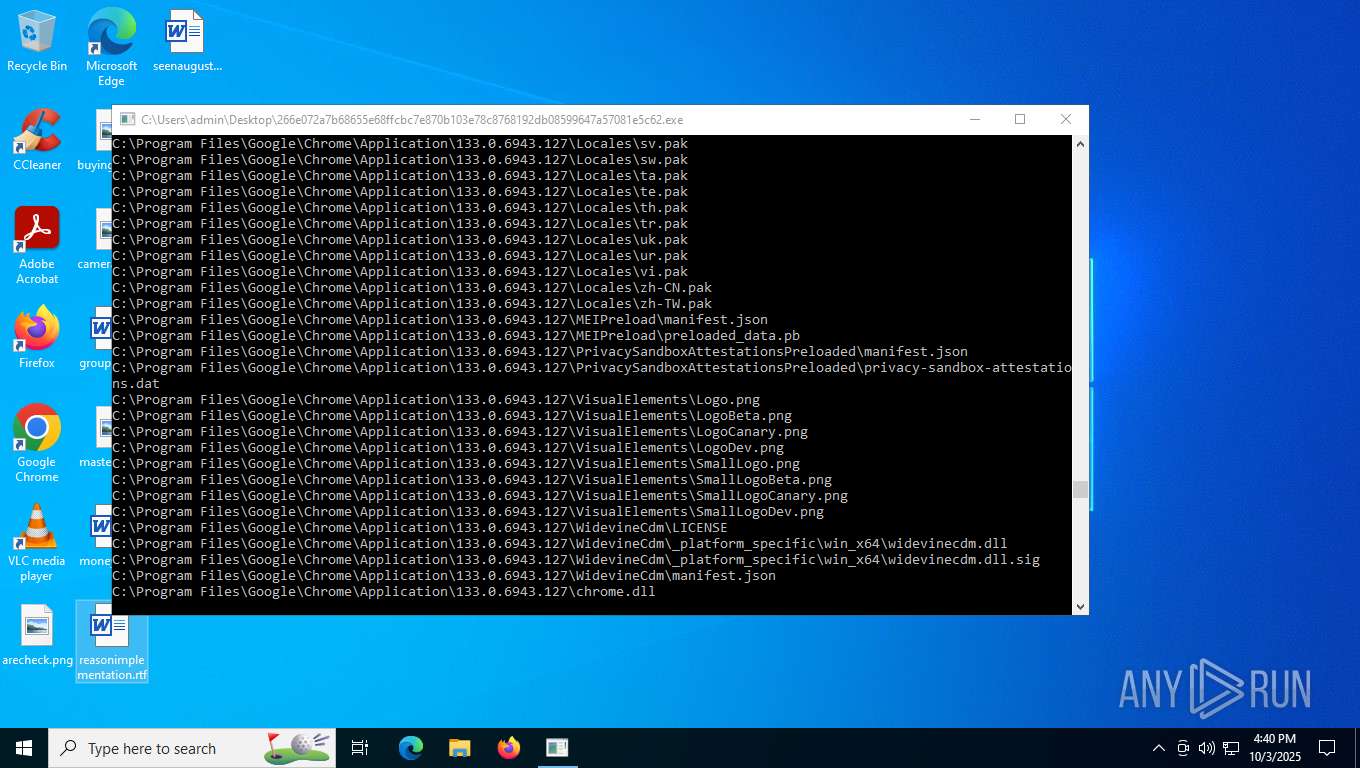Click the SmallLogoCanary.png output line
This screenshot has width=1360, height=768.
point(480,496)
